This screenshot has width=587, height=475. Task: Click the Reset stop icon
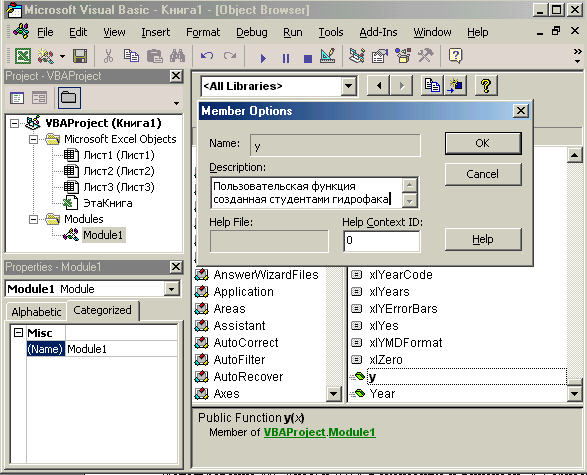click(308, 58)
